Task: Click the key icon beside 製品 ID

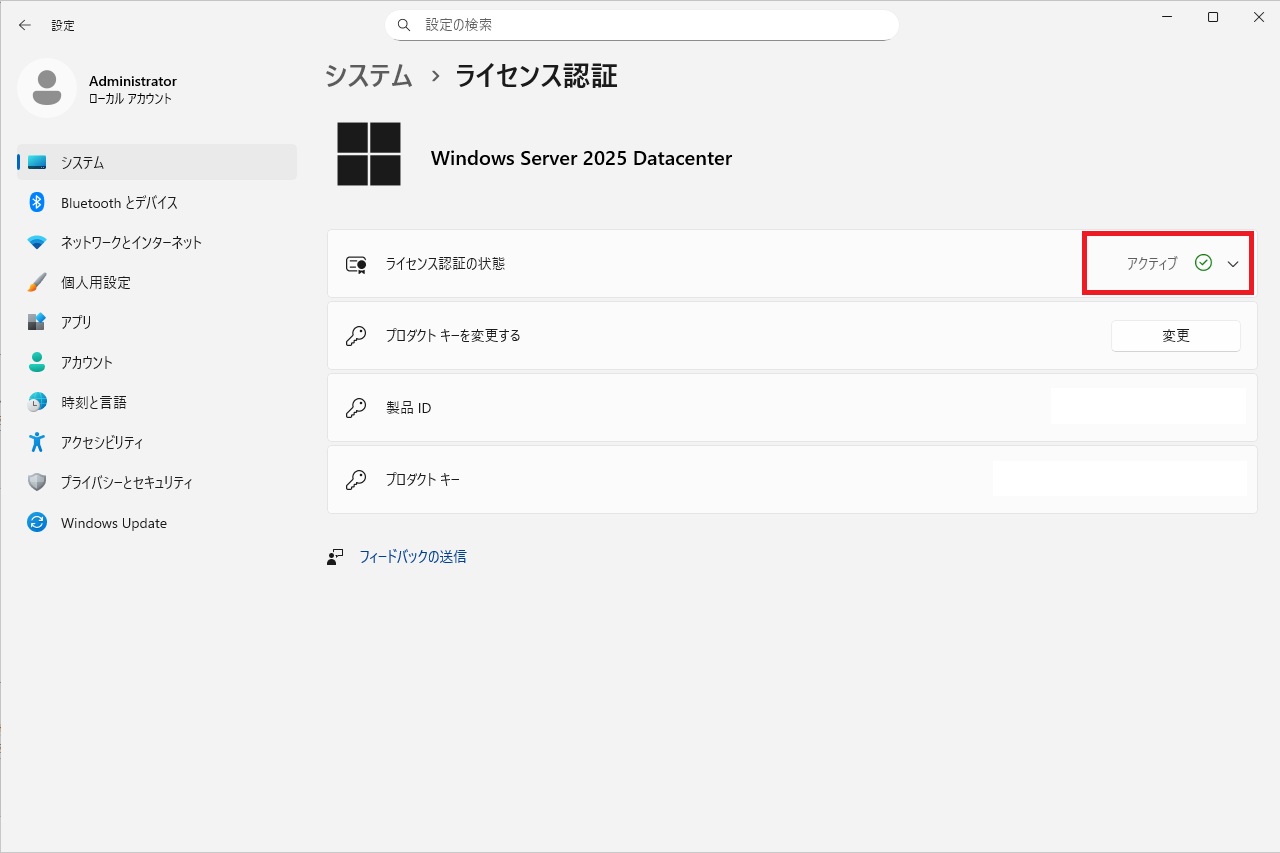Action: pos(356,408)
